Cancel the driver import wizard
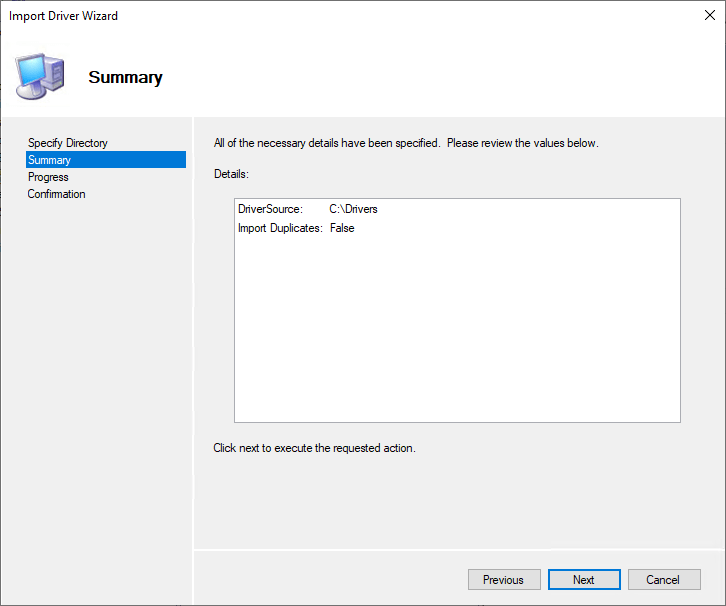The height and width of the screenshot is (606, 726). coord(663,580)
